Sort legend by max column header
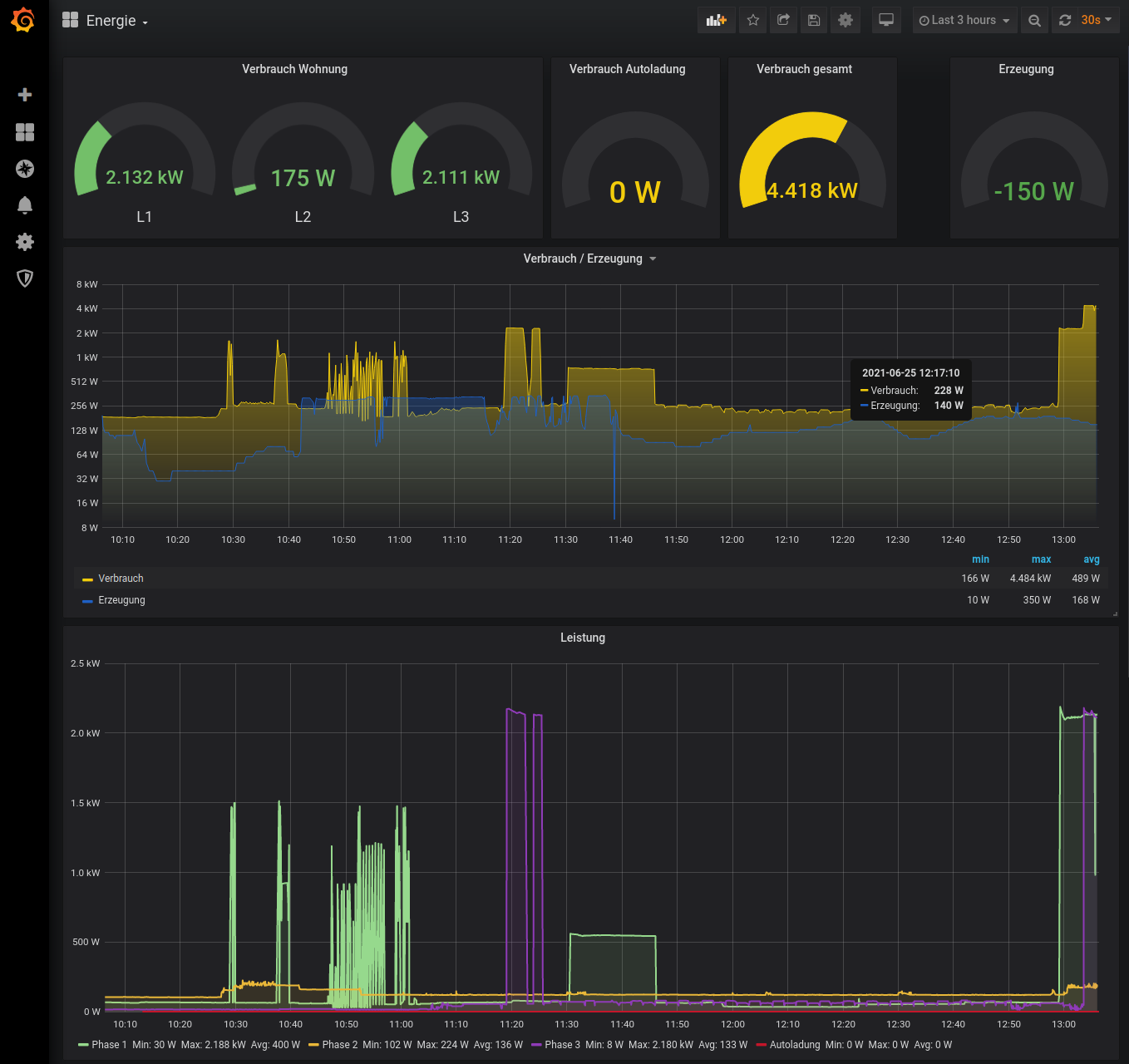This screenshot has width=1129, height=1064. 1041,559
